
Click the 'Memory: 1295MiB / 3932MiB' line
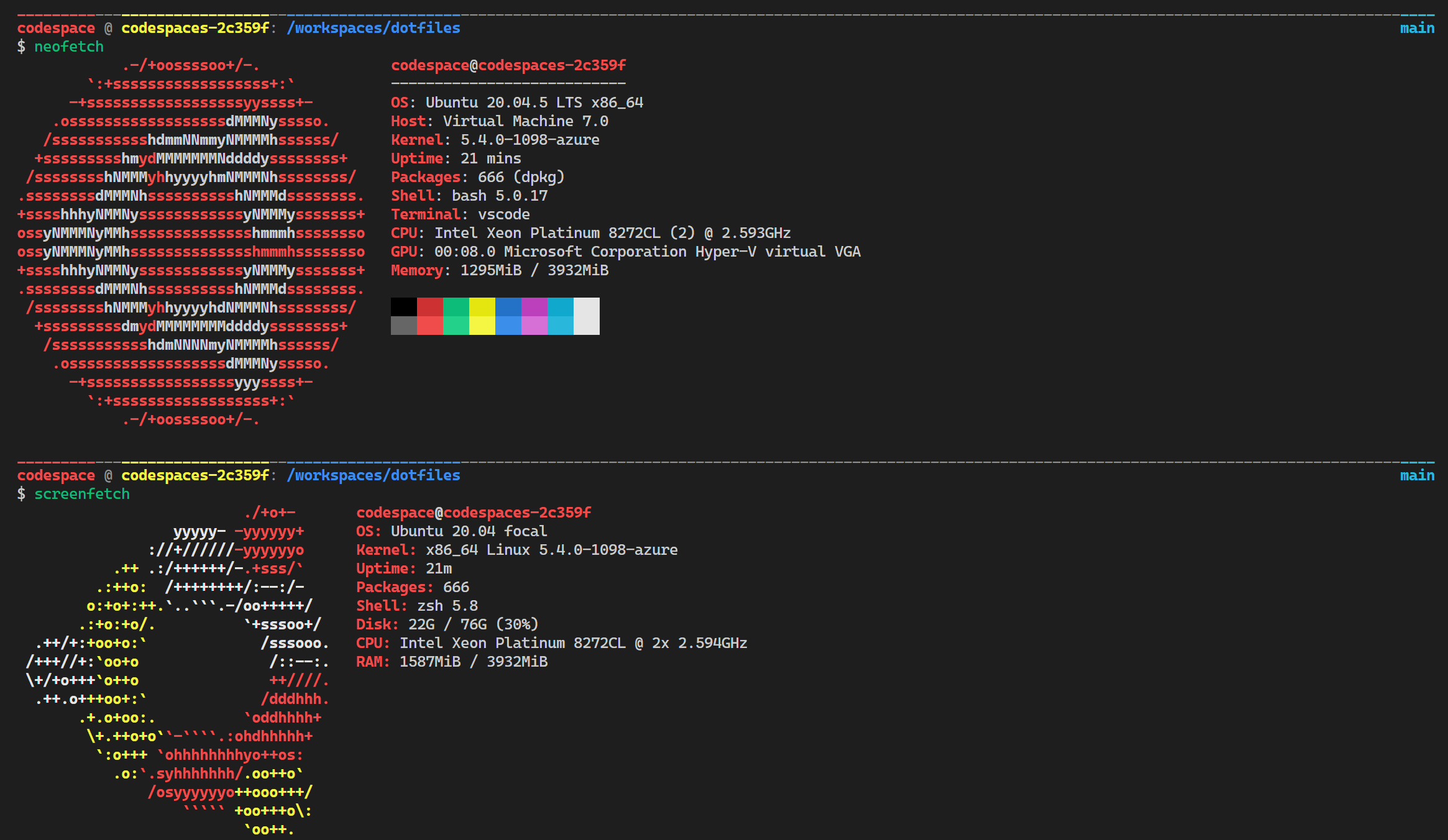500,270
